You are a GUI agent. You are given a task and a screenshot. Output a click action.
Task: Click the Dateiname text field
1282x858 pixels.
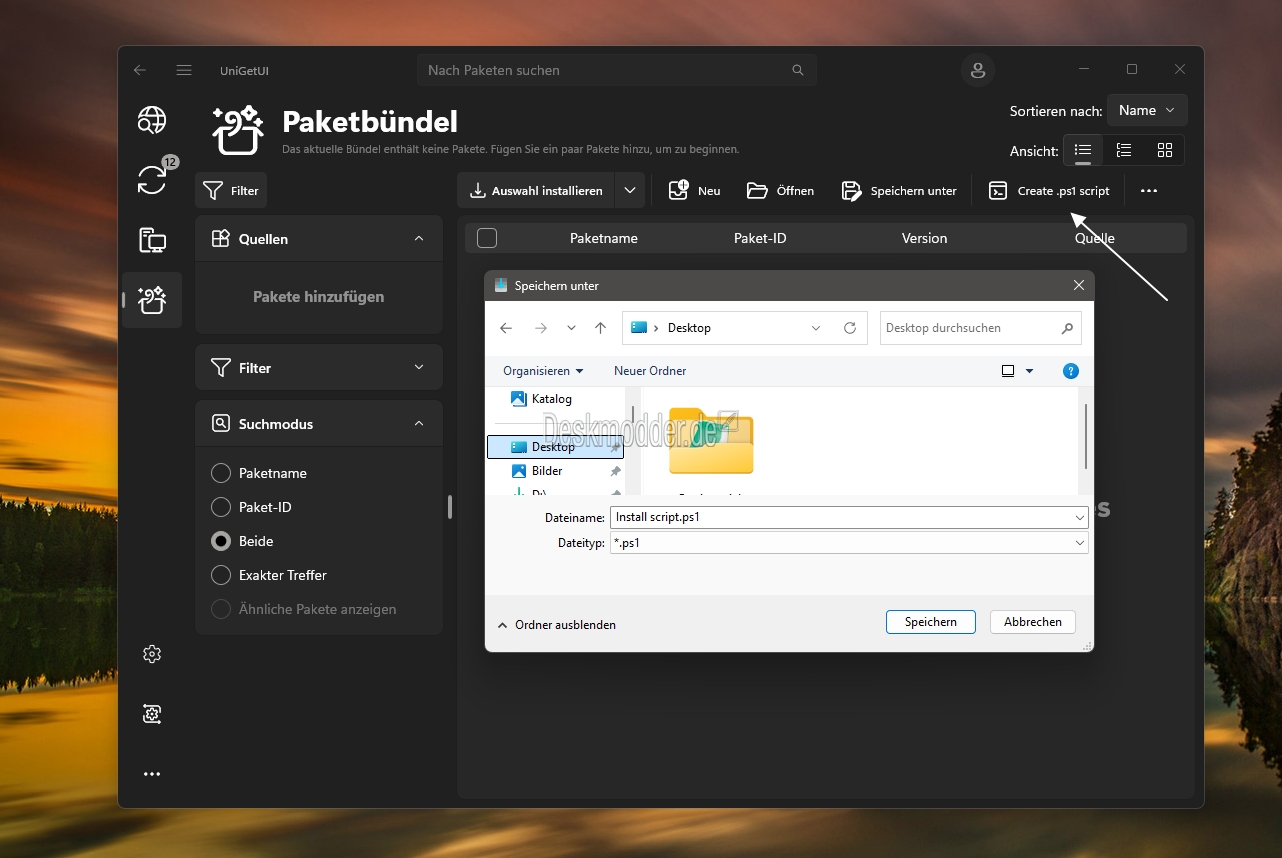coord(849,518)
